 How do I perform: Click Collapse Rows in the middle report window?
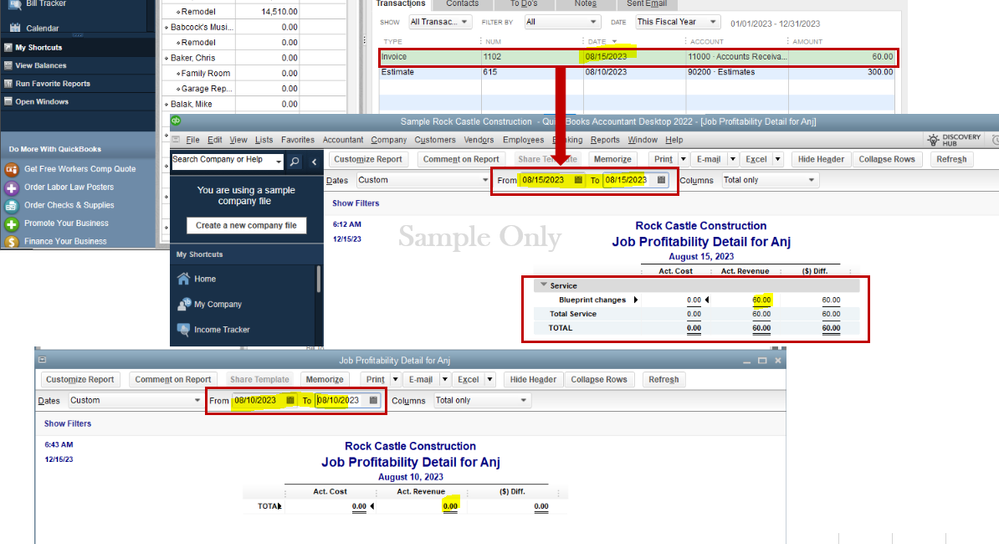[887, 159]
